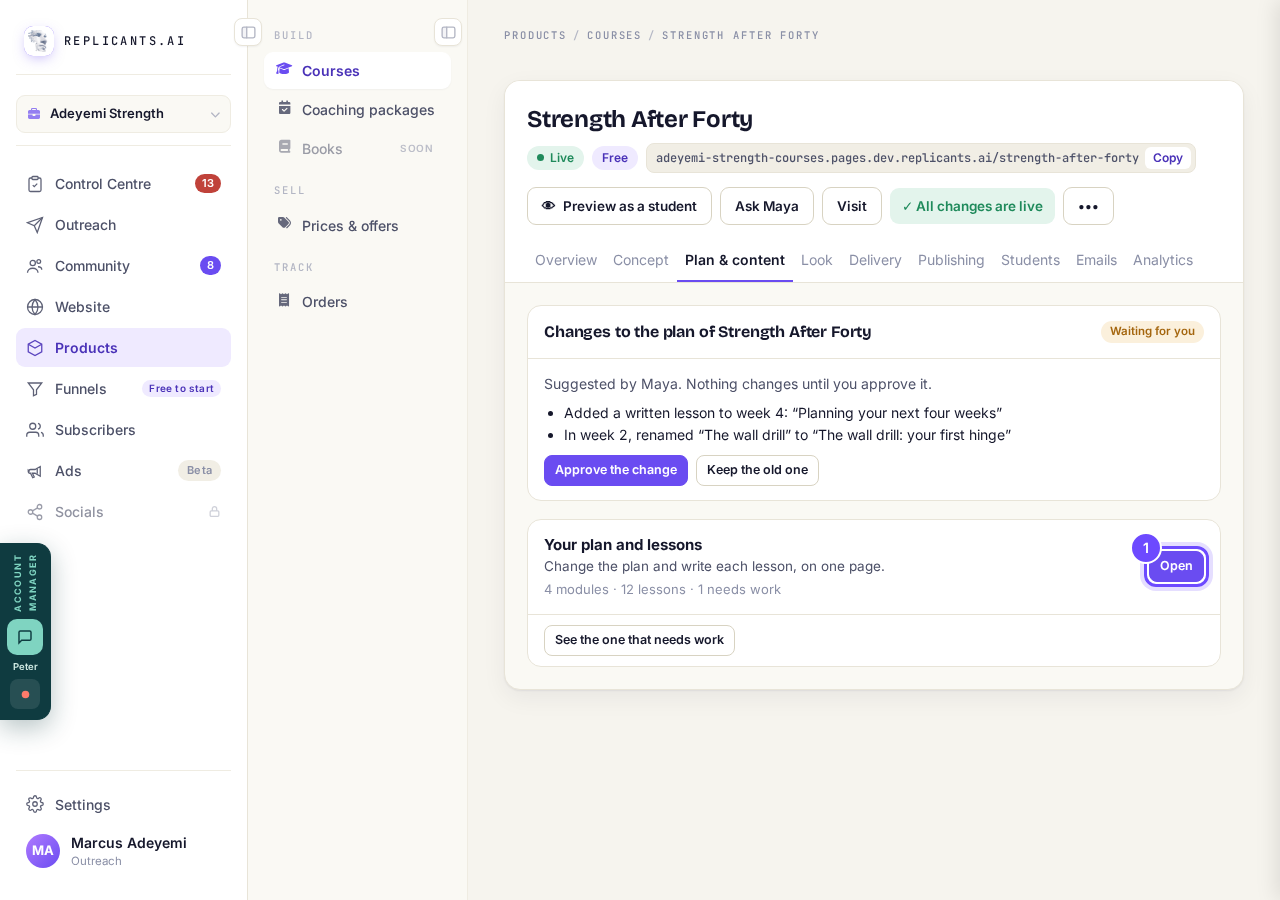Screen dimensions: 1280x900
Task: Open your plan and lessons
Action: [1176, 566]
